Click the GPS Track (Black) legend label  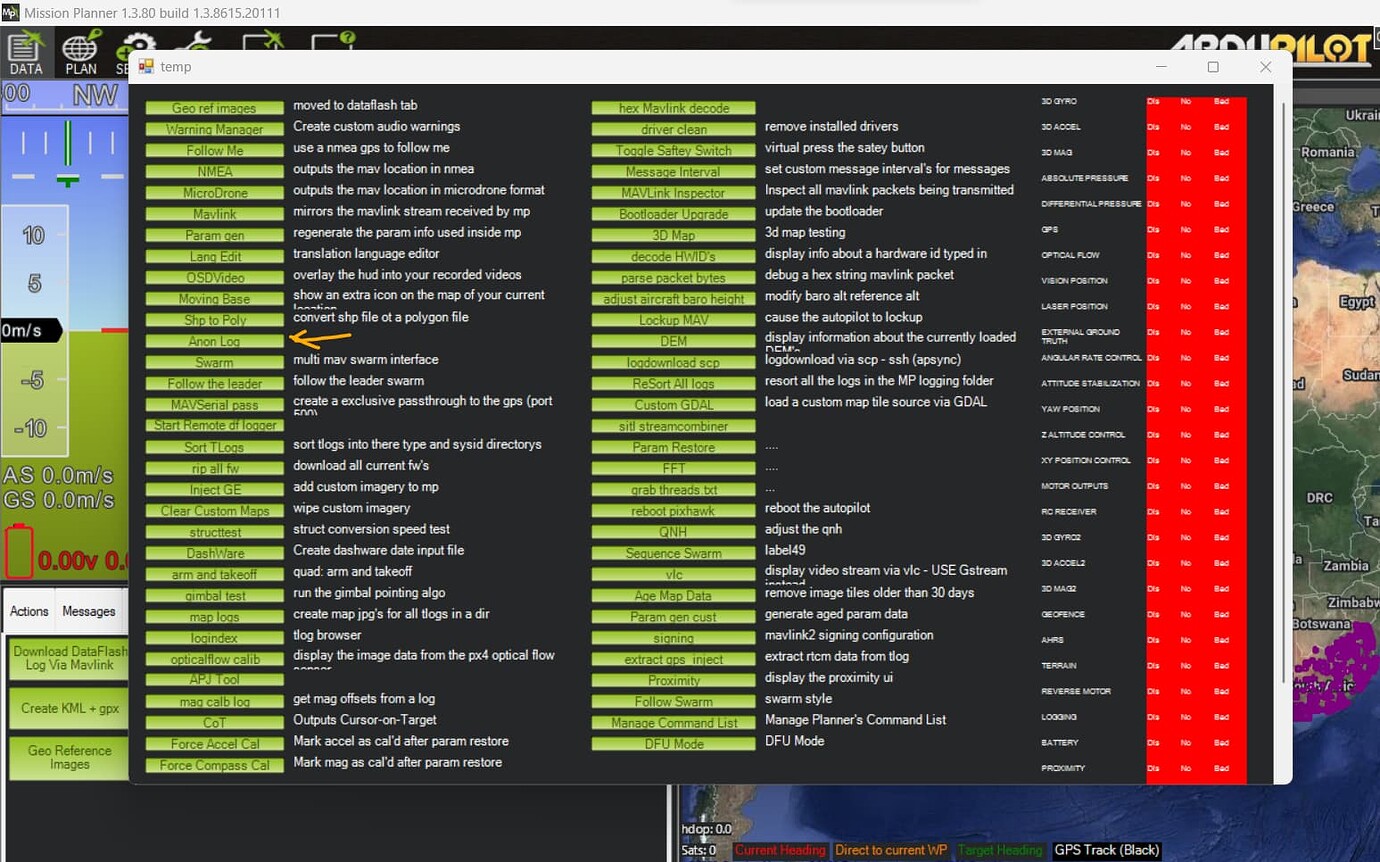pos(1106,850)
